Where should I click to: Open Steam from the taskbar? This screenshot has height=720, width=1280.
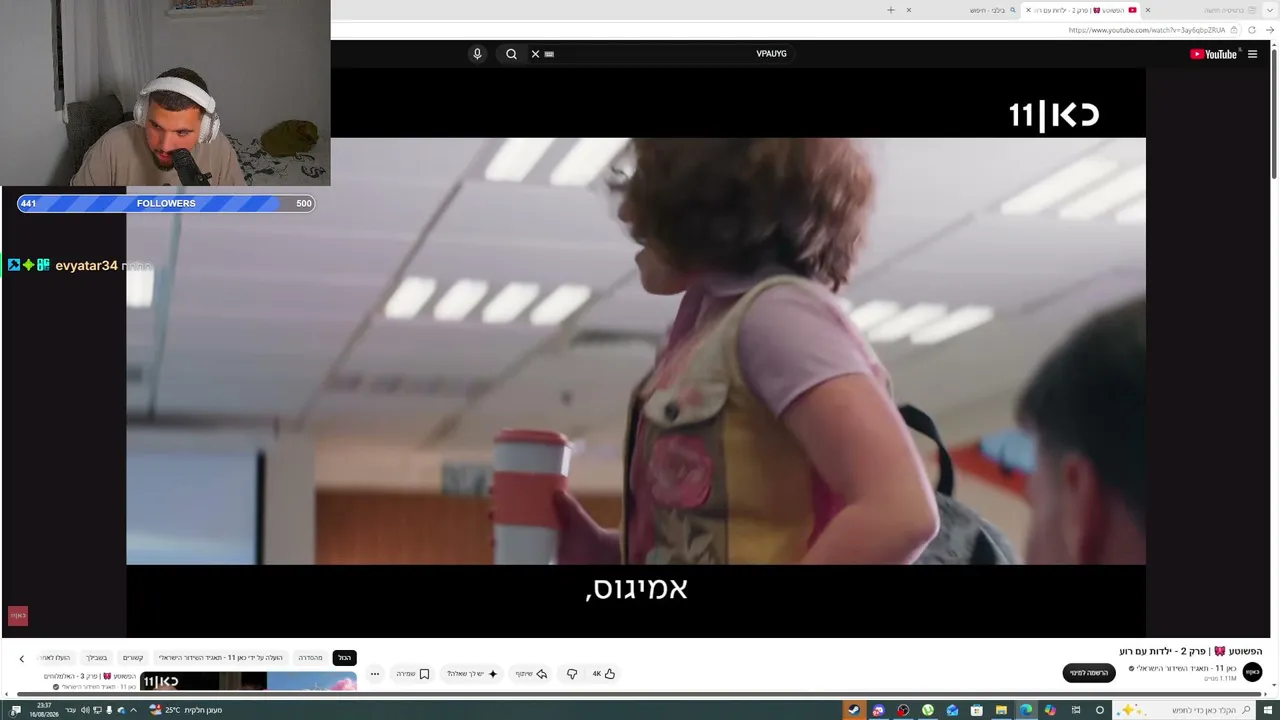click(x=853, y=710)
